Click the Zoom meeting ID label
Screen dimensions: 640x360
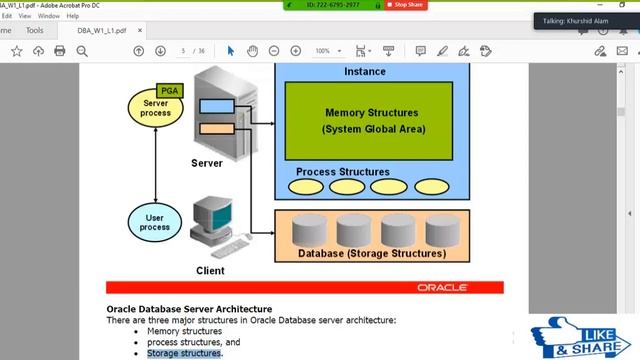[x=333, y=5]
